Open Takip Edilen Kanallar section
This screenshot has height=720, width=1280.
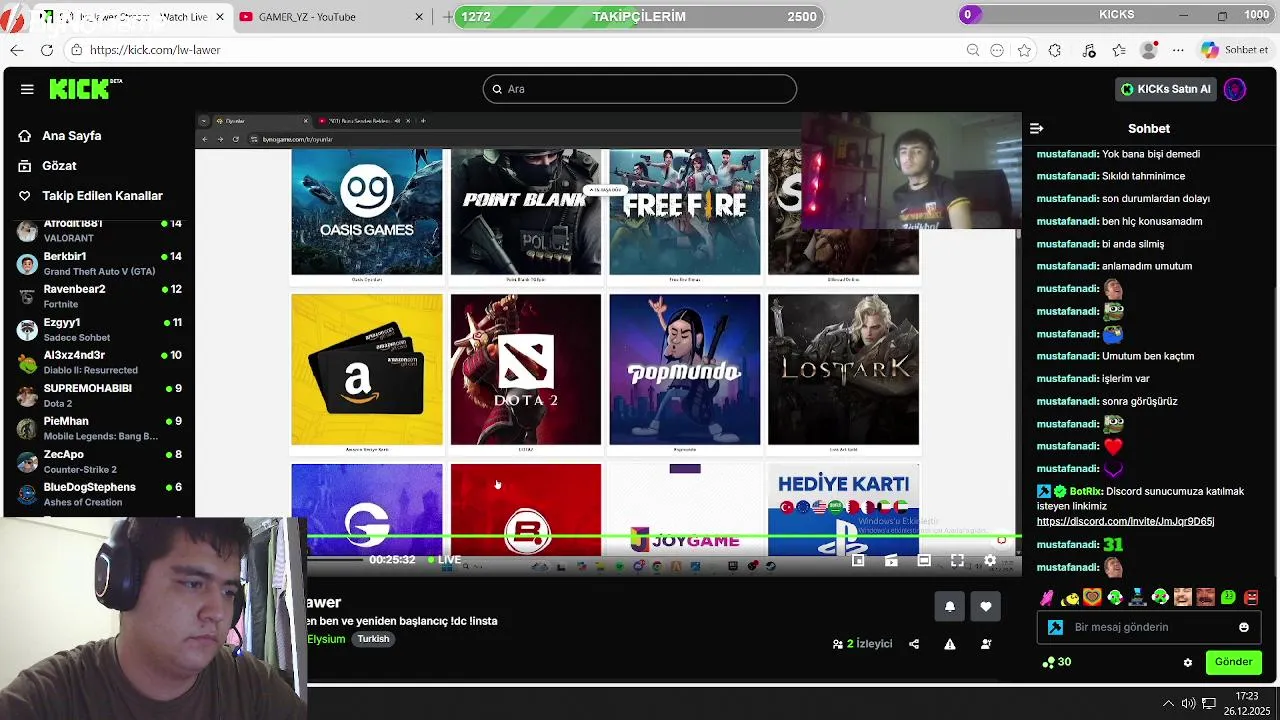[91, 196]
